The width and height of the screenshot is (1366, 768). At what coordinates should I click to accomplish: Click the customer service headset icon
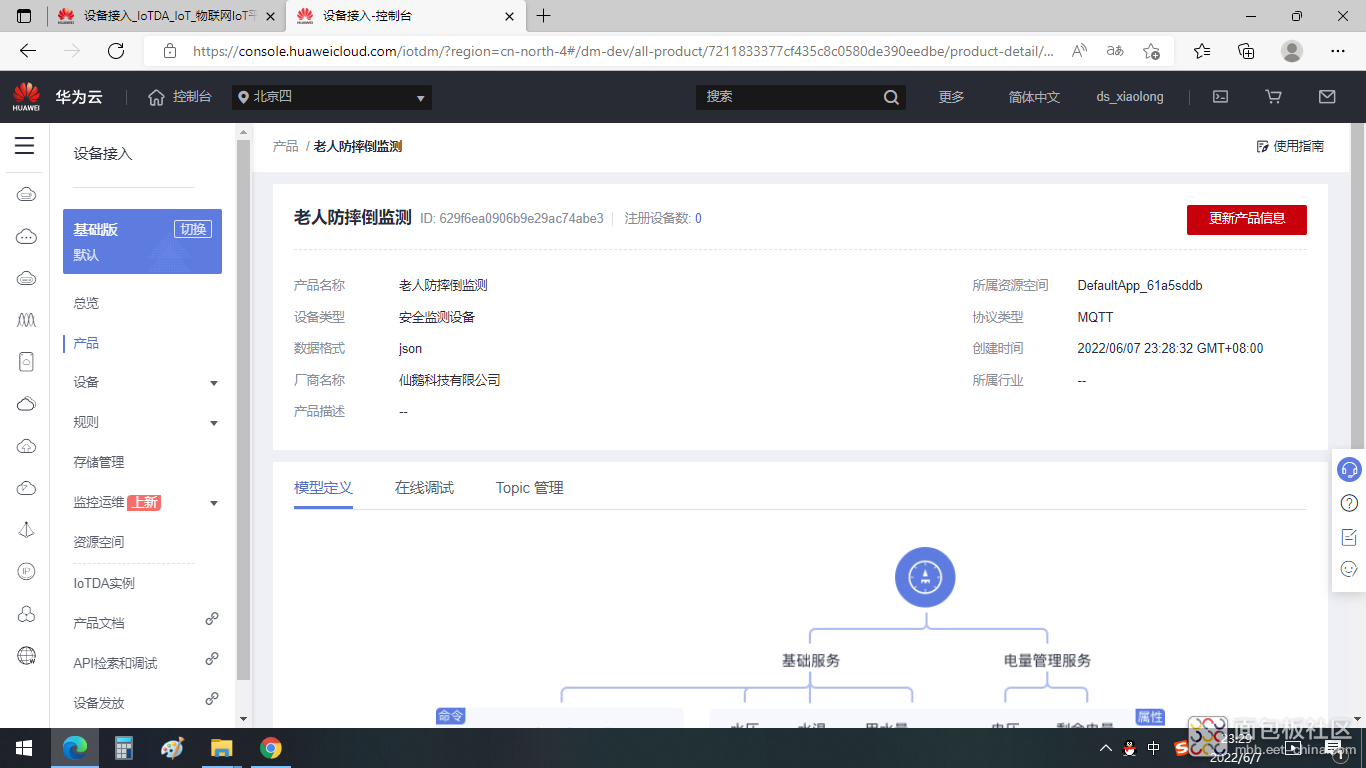click(x=1349, y=469)
